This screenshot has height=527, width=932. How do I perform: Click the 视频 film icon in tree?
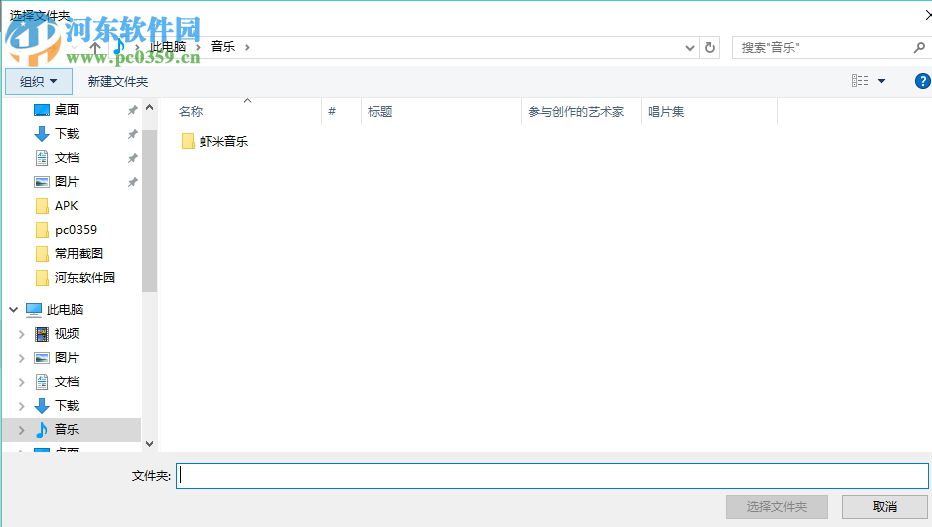pos(42,334)
